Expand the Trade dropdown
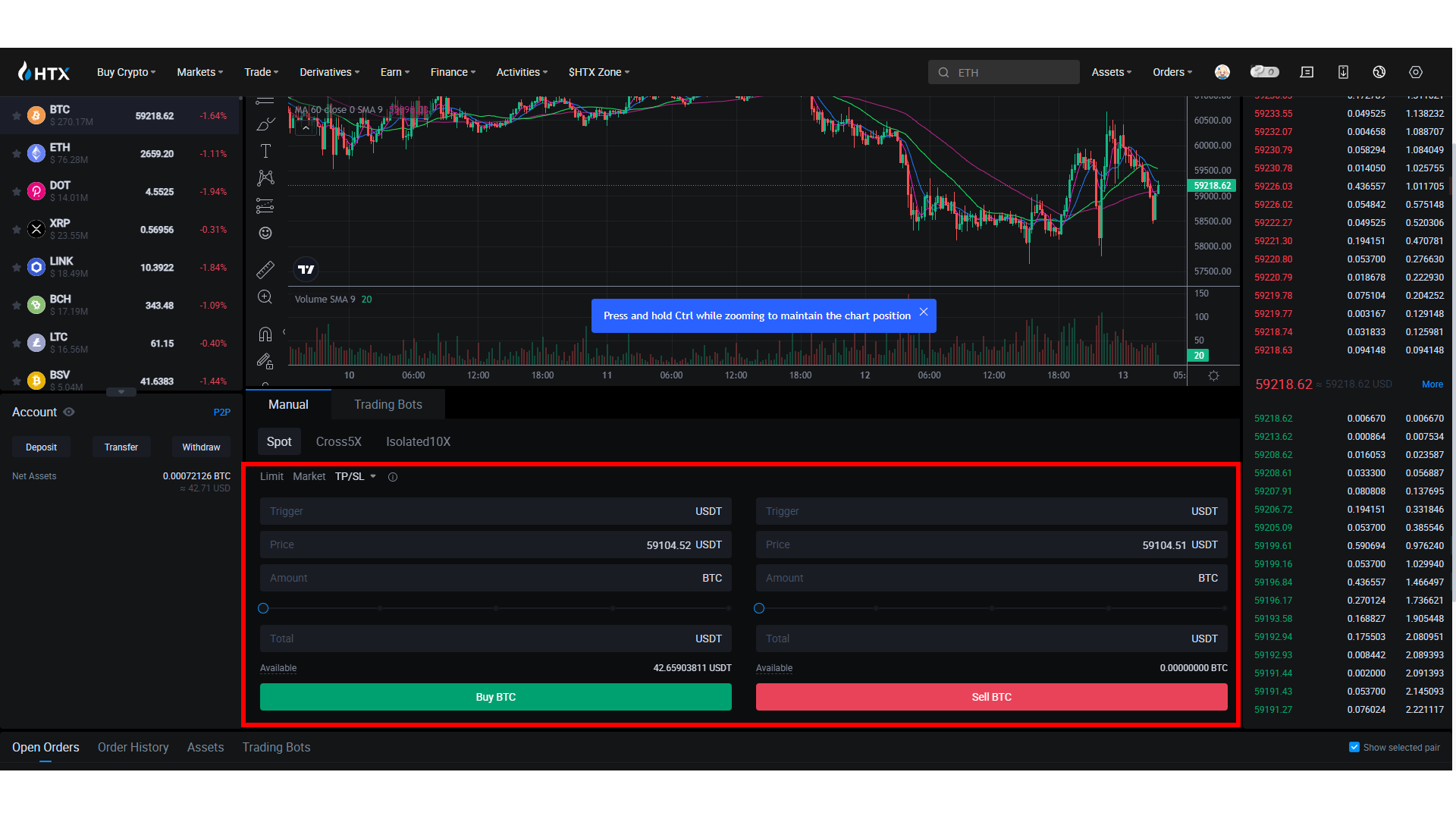This screenshot has width=1456, height=819. click(x=262, y=72)
